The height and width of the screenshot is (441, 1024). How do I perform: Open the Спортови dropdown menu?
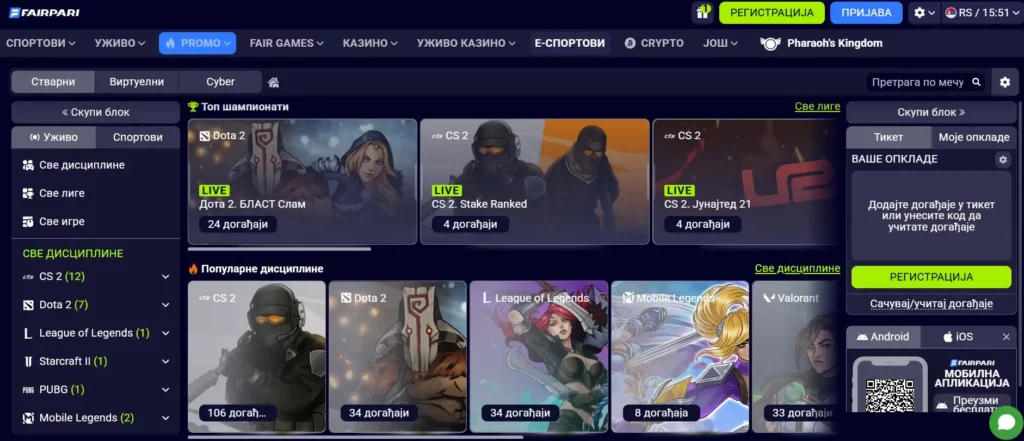pyautogui.click(x=41, y=43)
